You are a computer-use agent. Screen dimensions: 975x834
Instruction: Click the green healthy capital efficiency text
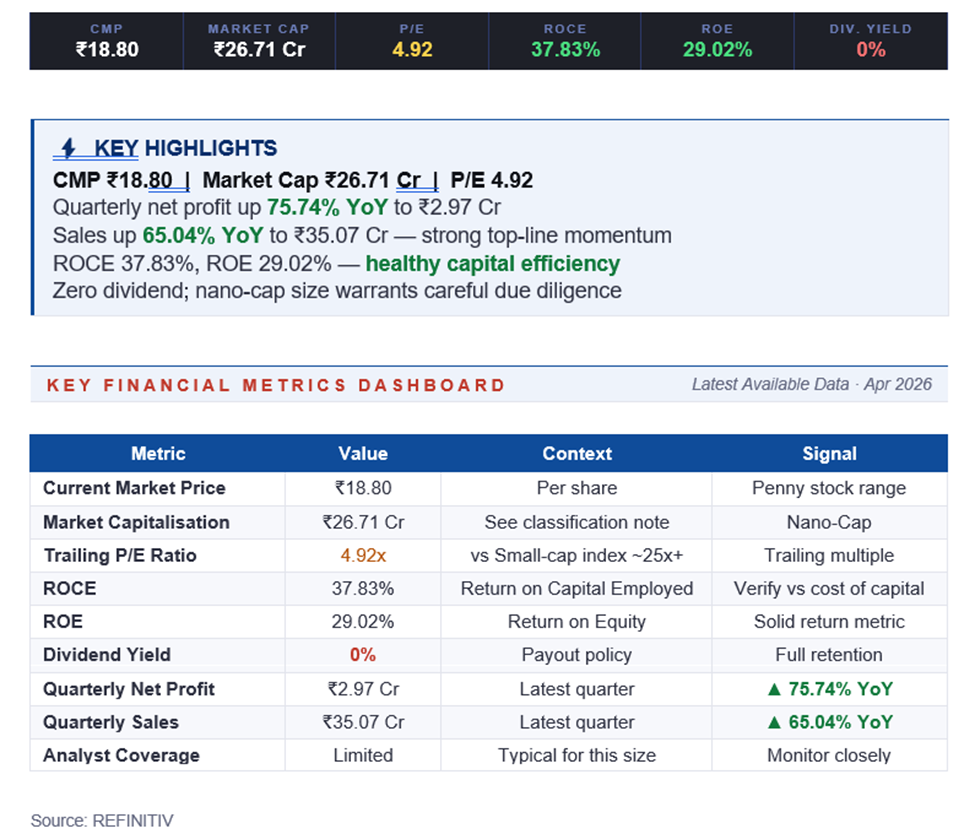coord(492,264)
